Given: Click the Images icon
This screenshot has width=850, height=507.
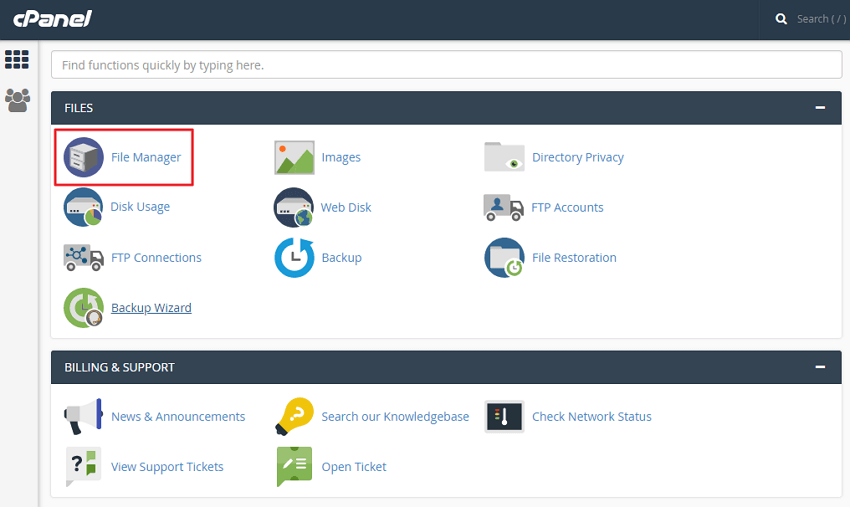Looking at the screenshot, I should pyautogui.click(x=294, y=157).
